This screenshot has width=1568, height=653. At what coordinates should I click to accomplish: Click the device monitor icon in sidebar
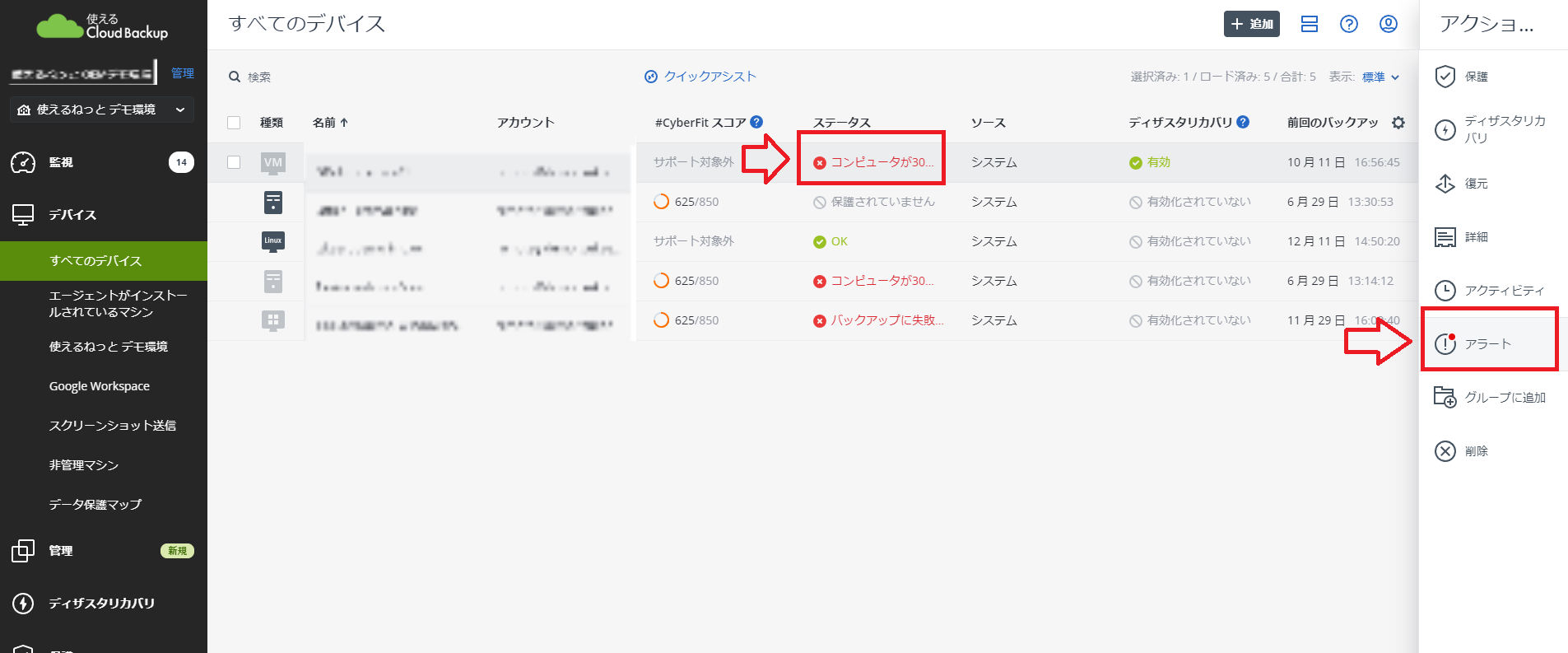23,215
